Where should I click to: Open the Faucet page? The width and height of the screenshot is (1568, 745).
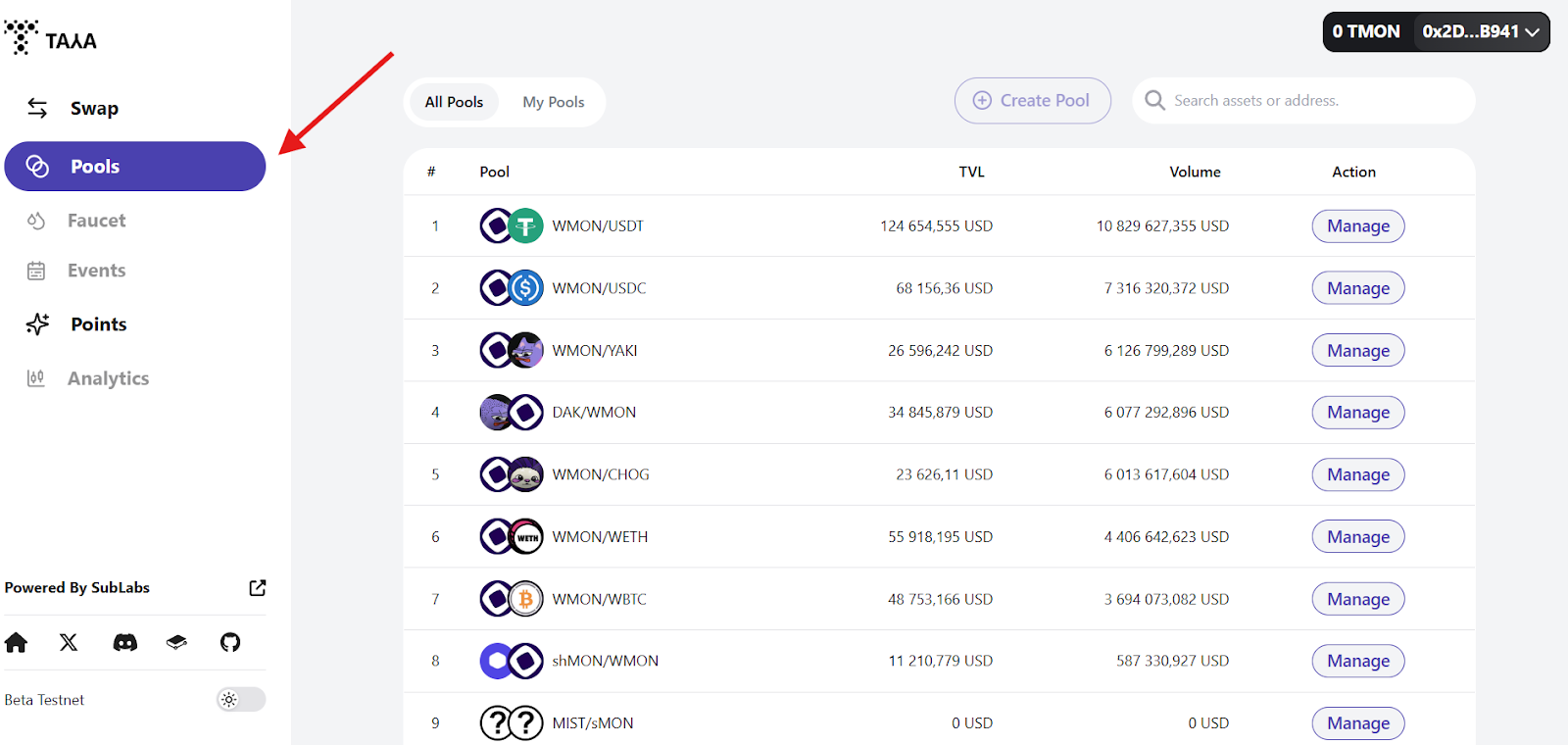click(x=96, y=221)
